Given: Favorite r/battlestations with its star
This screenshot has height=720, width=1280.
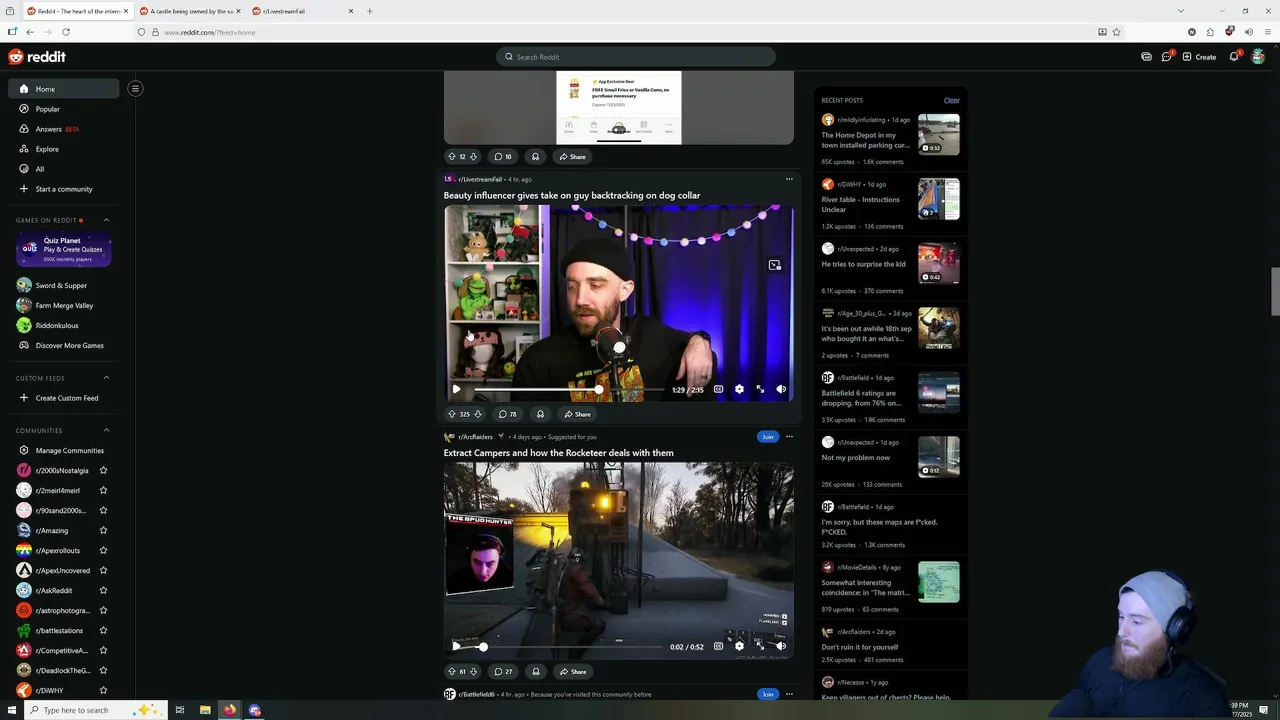Looking at the screenshot, I should pos(103,630).
